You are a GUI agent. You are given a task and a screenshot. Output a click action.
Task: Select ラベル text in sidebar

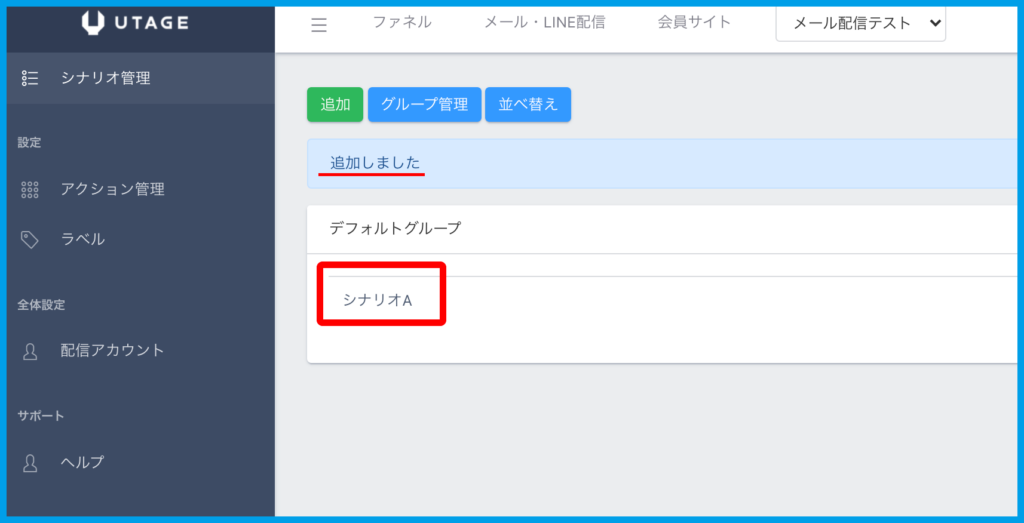click(82, 239)
